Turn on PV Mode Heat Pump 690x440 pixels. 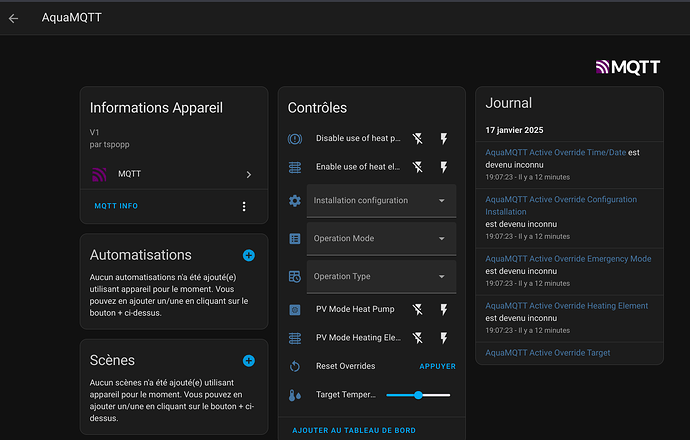click(444, 310)
